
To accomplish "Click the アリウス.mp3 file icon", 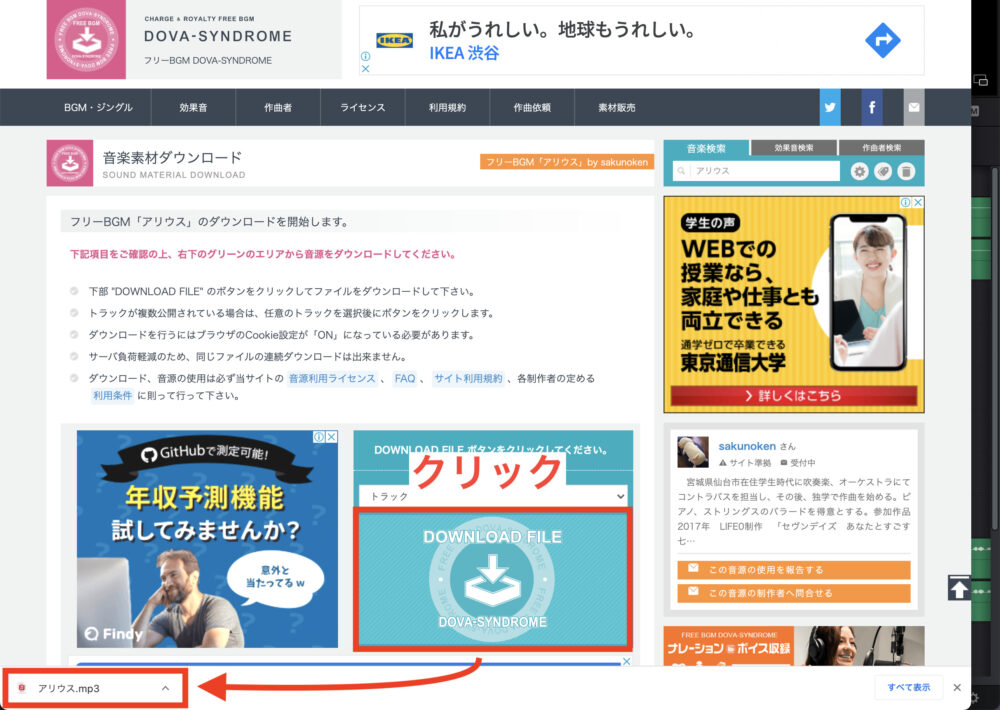I will [x=22, y=688].
